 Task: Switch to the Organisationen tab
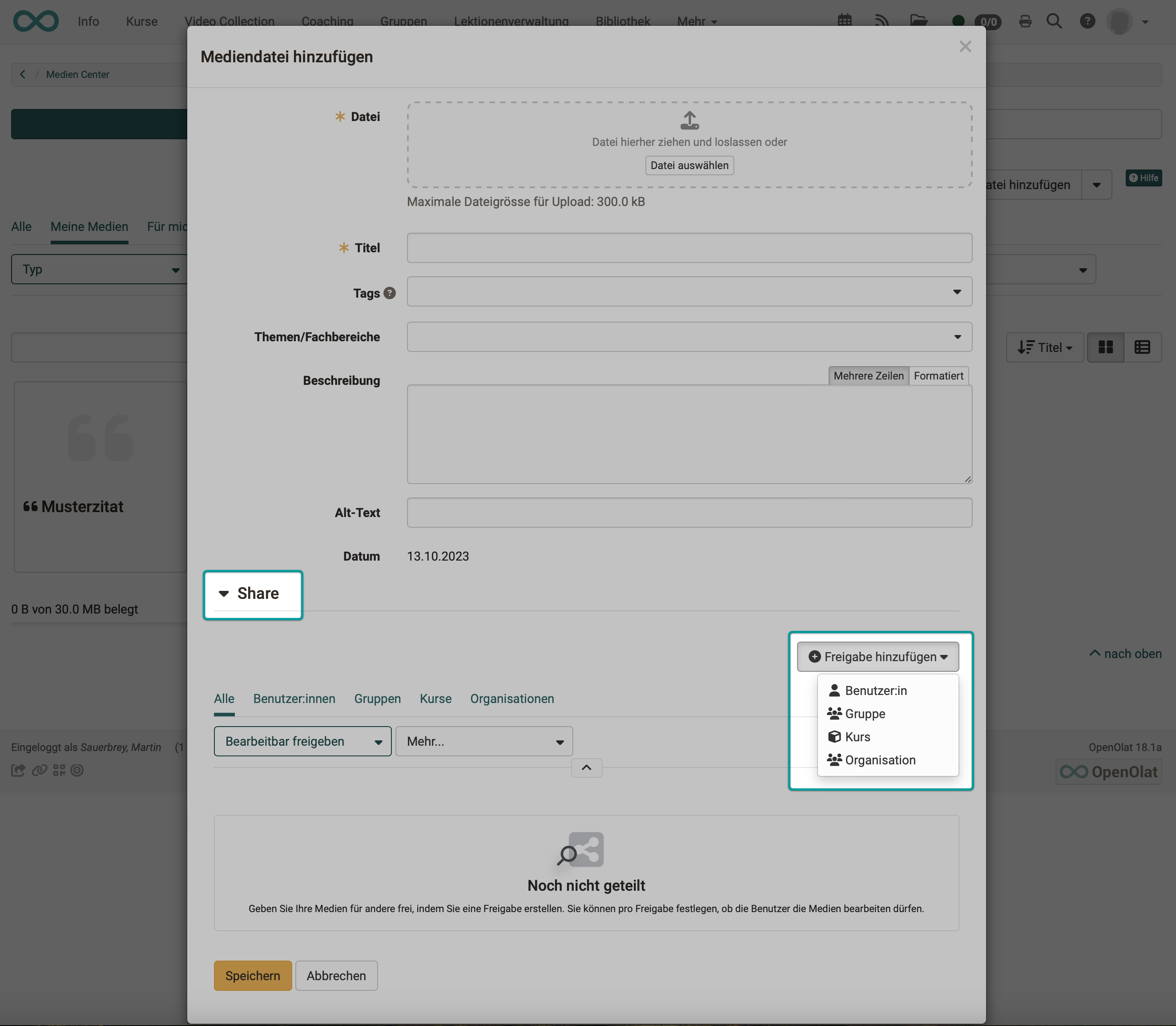(512, 699)
